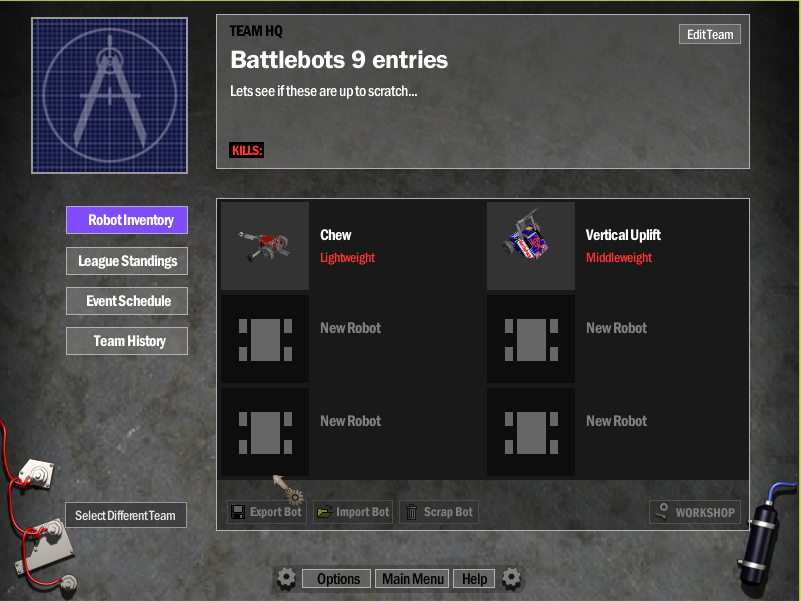Click the gear icon left of Options
This screenshot has width=801, height=601.
[286, 578]
